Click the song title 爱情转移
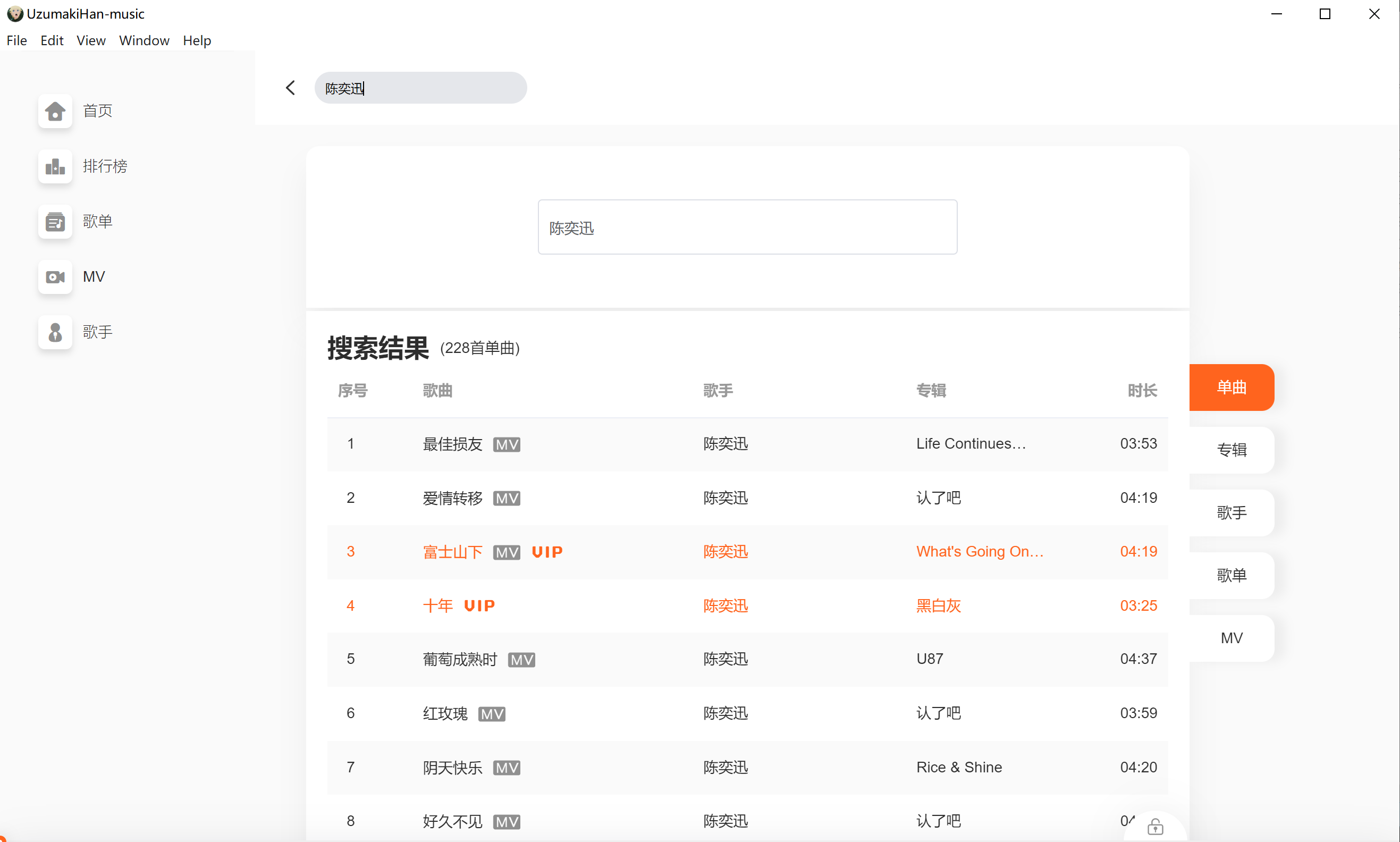The height and width of the screenshot is (842, 1400). 452,498
